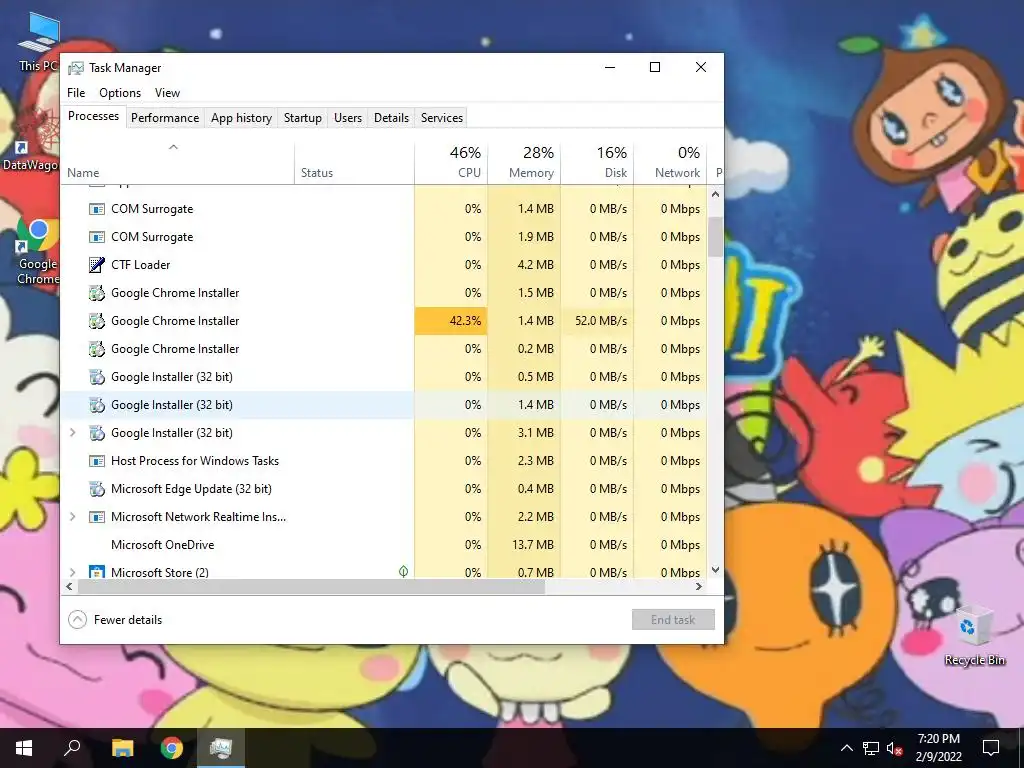Switch to the Performance tab
The image size is (1024, 768).
[165, 118]
